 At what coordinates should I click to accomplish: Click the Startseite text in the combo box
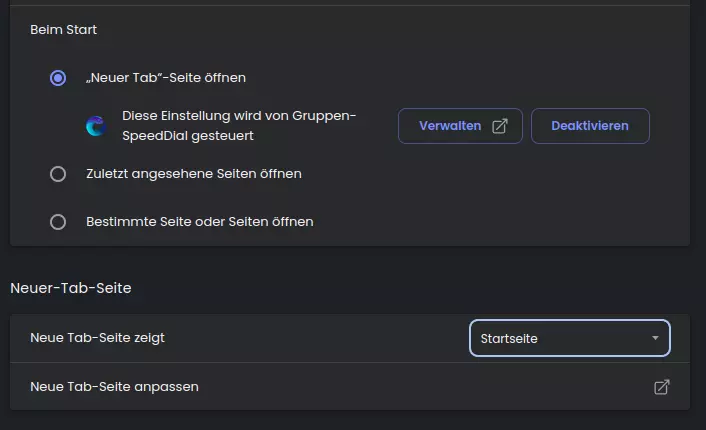[x=509, y=339]
